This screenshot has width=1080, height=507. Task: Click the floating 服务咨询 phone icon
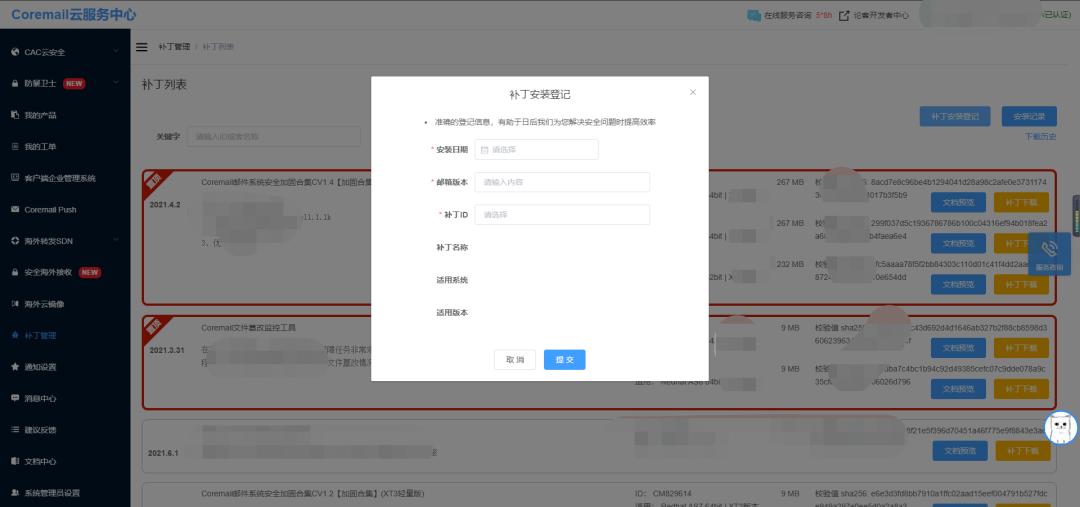[x=1049, y=250]
